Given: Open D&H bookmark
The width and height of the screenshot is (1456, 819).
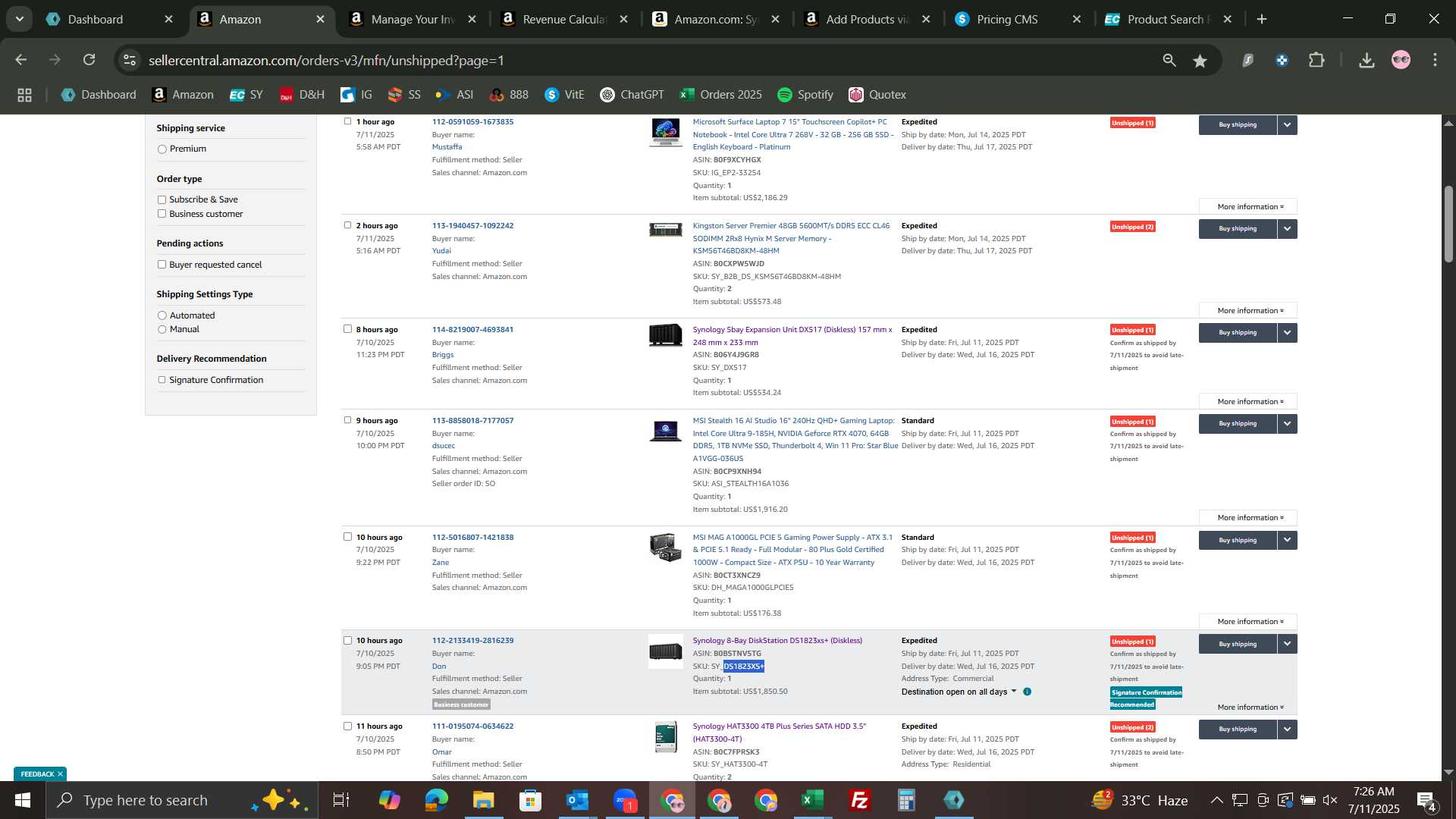Looking at the screenshot, I should [x=302, y=95].
